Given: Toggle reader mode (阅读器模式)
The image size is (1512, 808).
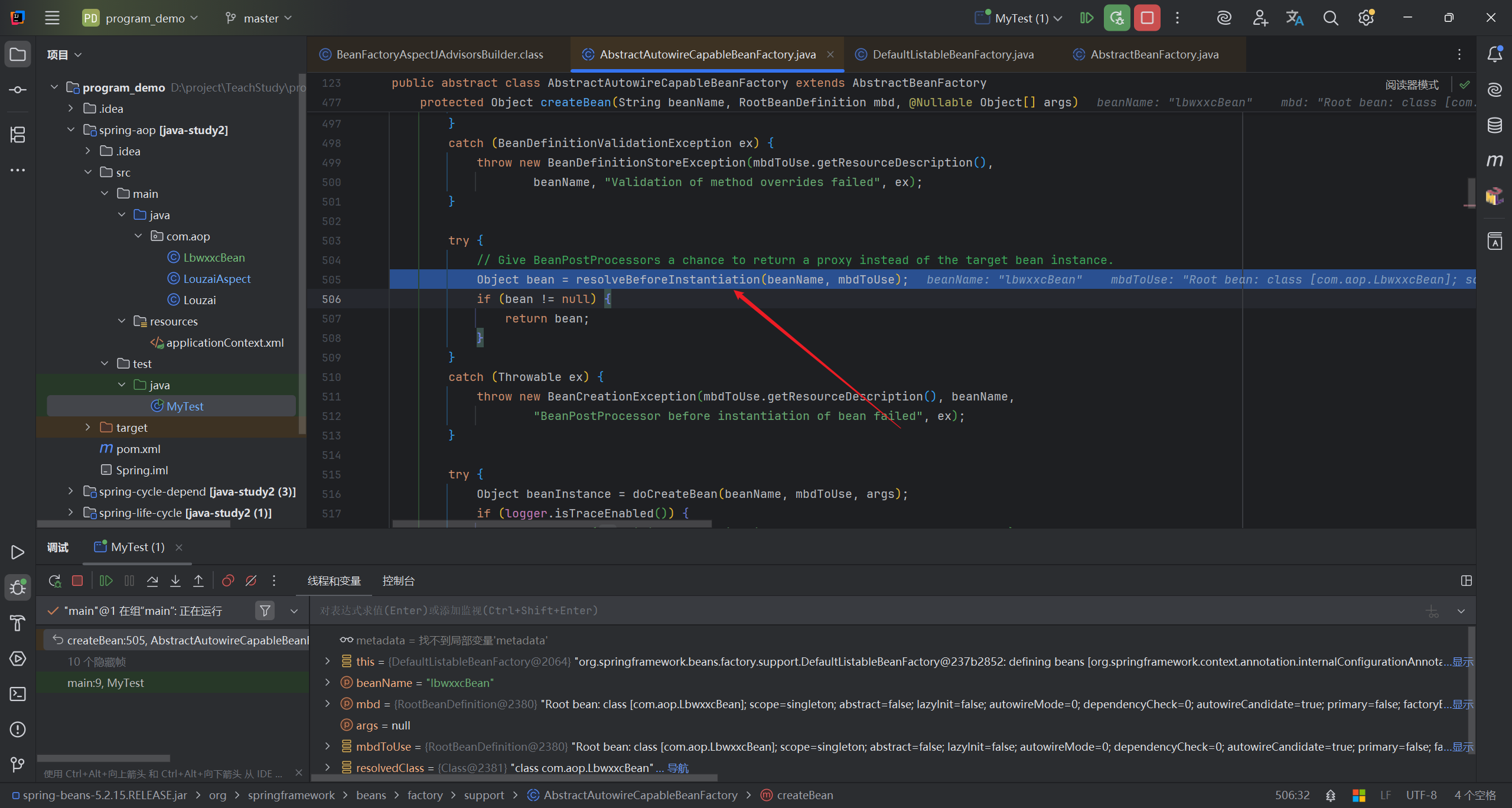Looking at the screenshot, I should tap(1412, 84).
